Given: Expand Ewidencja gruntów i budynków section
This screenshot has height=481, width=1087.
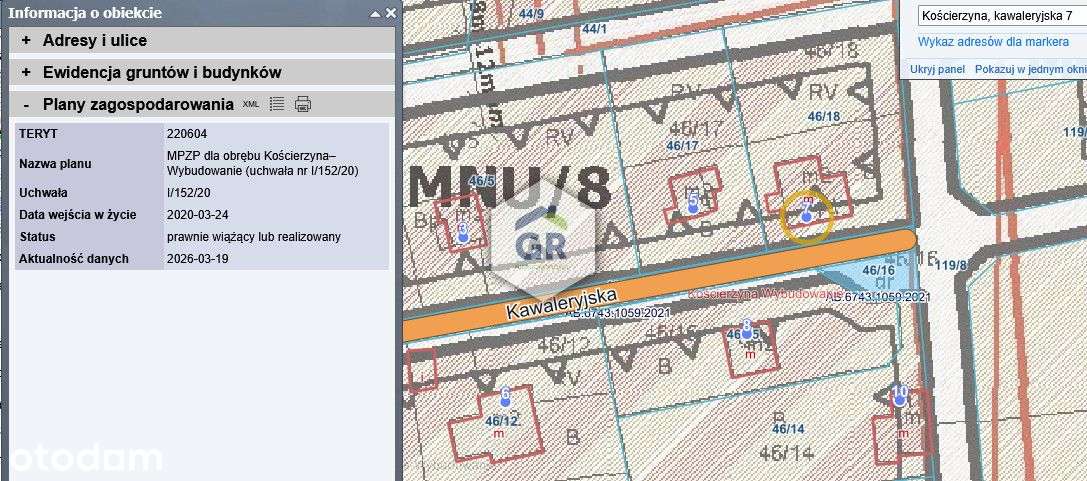Looking at the screenshot, I should coord(202,72).
